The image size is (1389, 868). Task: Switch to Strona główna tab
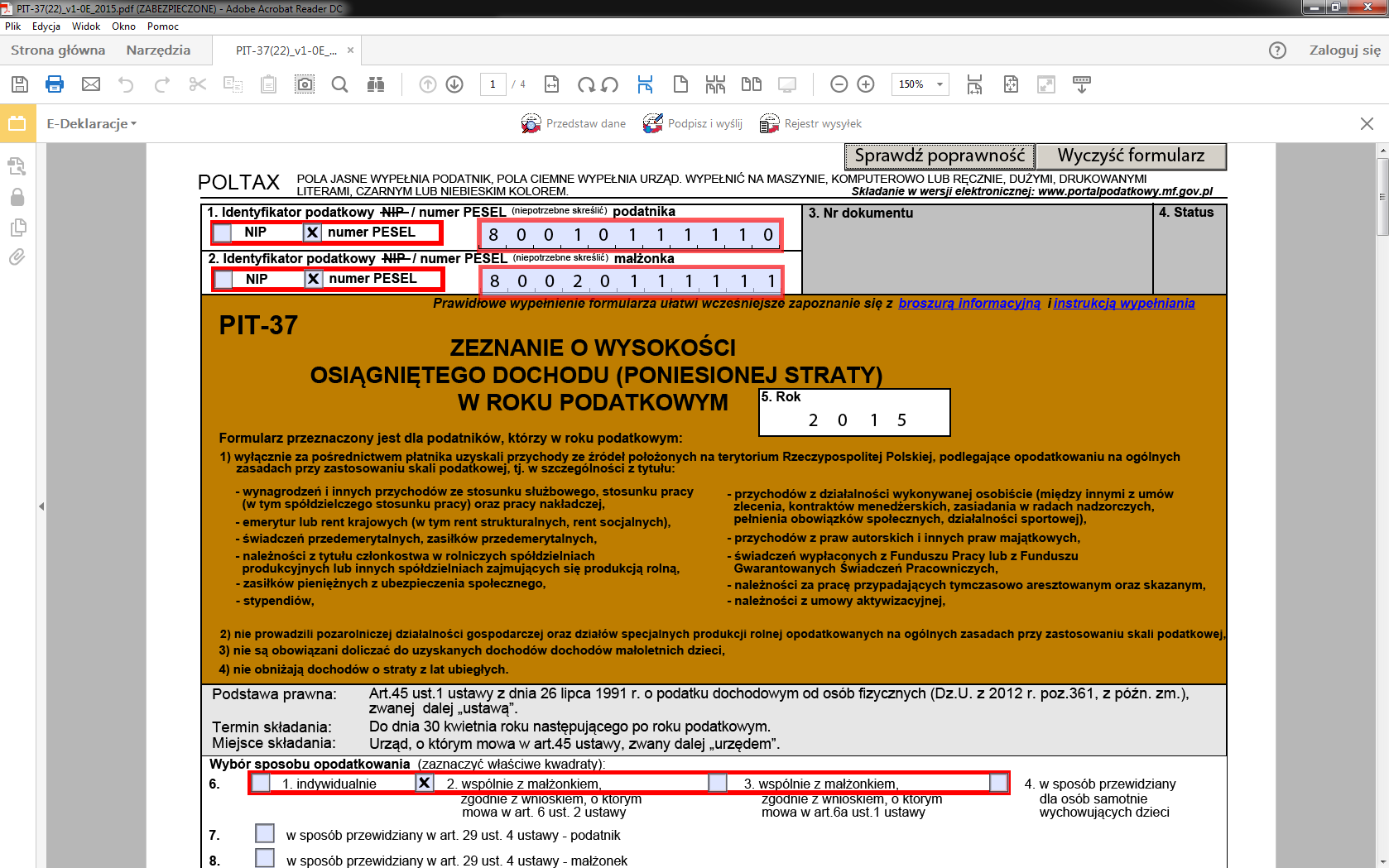pos(58,50)
